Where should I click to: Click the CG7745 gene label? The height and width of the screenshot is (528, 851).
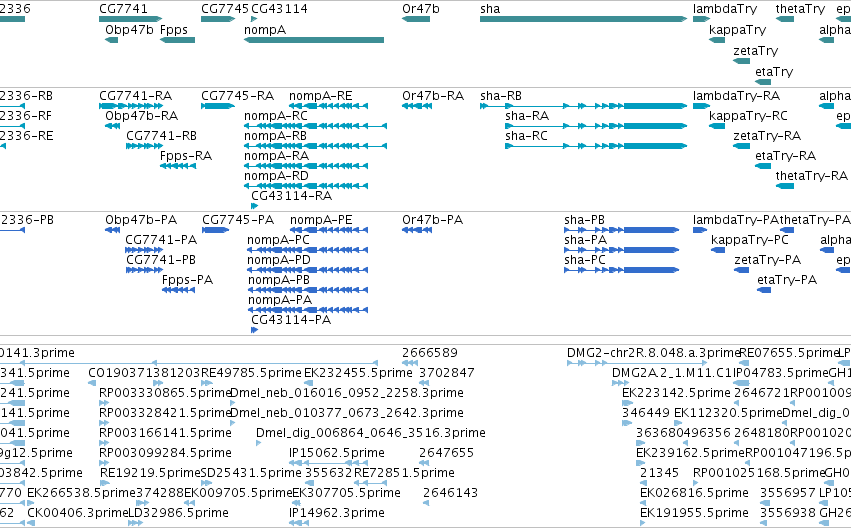[225, 9]
